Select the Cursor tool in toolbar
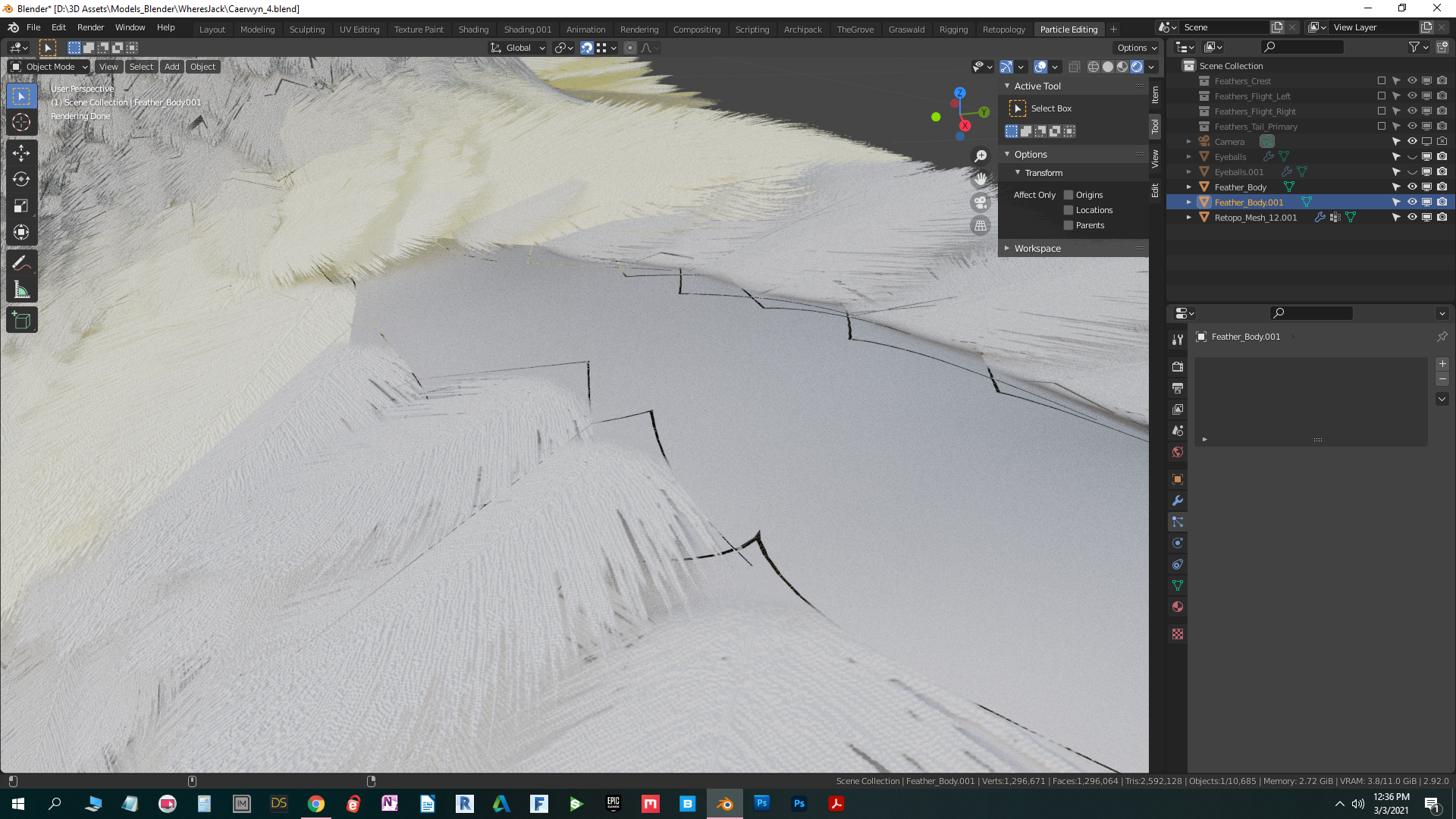 coord(21,123)
